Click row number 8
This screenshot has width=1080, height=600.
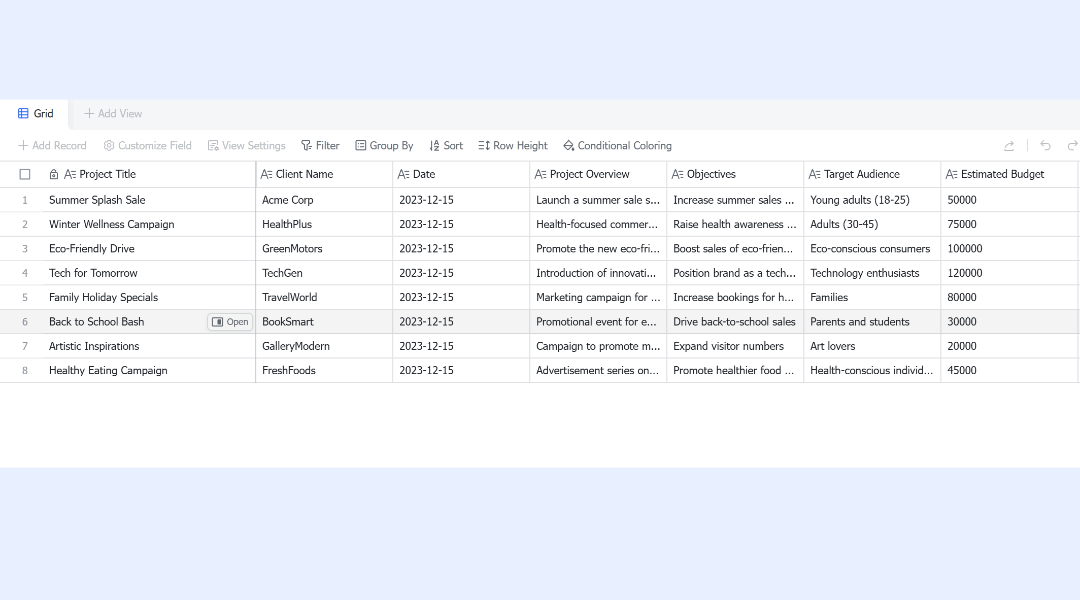25,370
